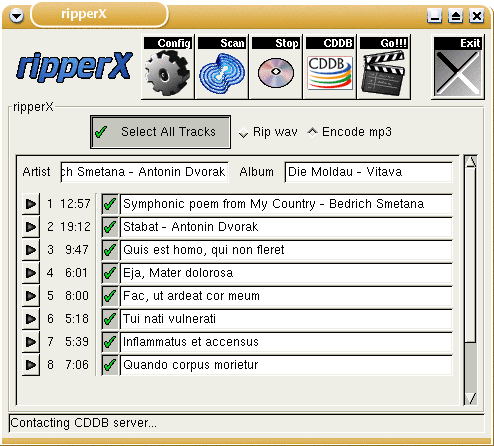This screenshot has height=446, width=494.
Task: Play track 5 Fac, ut ardeat
Action: 31,296
